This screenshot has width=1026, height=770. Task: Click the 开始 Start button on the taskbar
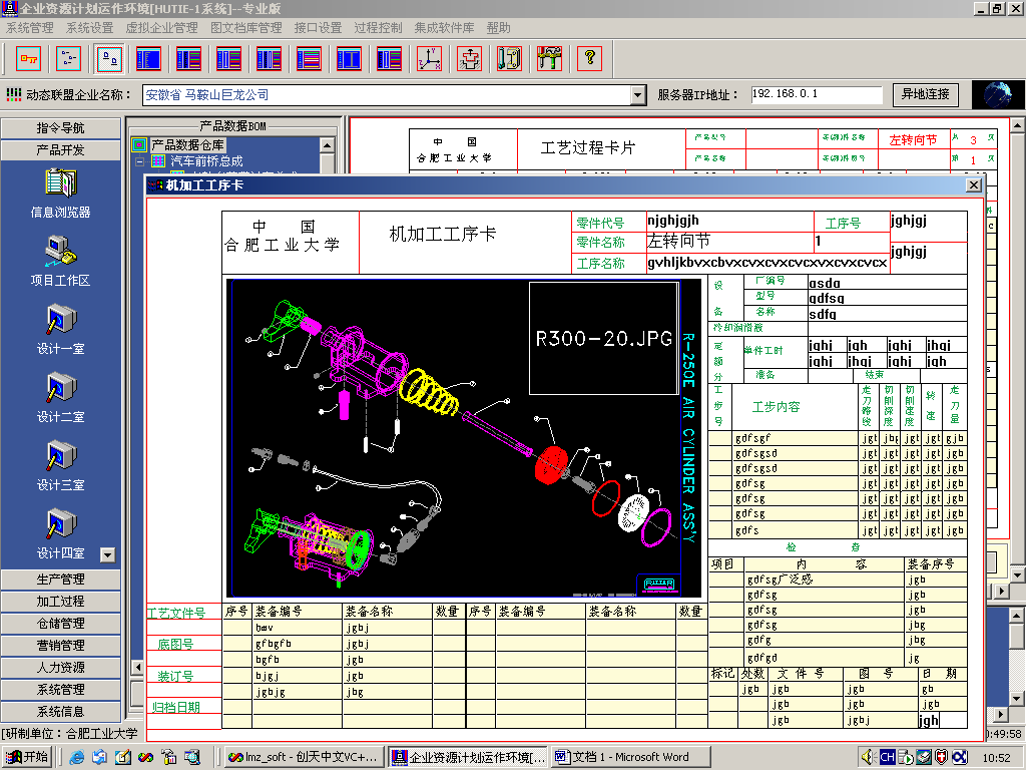(27, 757)
